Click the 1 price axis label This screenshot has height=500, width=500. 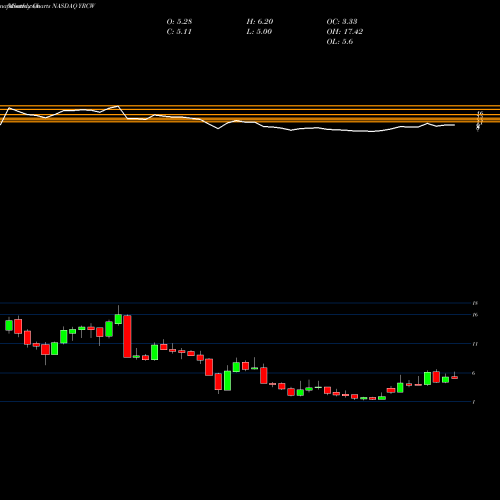[474, 402]
